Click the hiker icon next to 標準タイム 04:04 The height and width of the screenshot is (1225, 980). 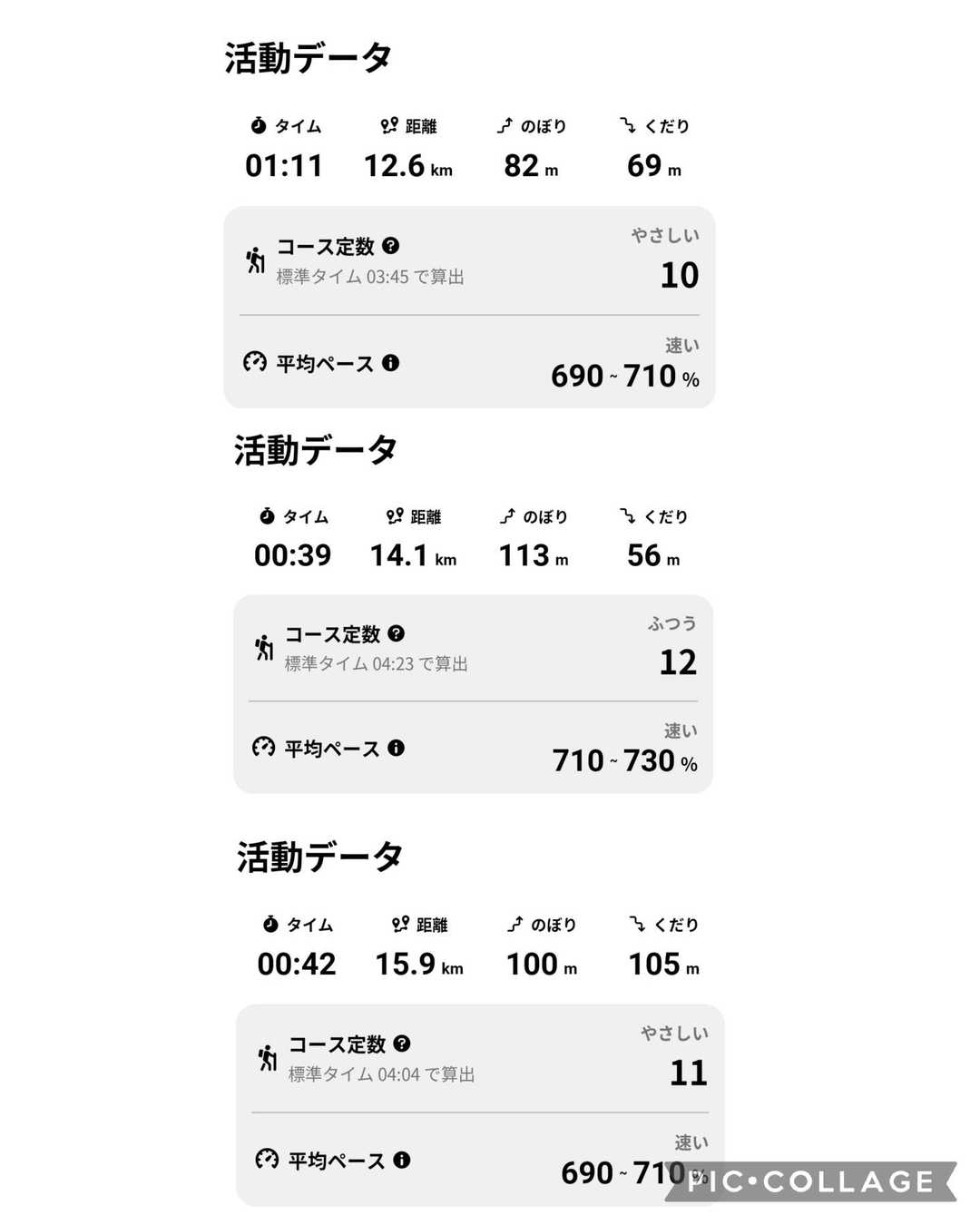pyautogui.click(x=268, y=1058)
